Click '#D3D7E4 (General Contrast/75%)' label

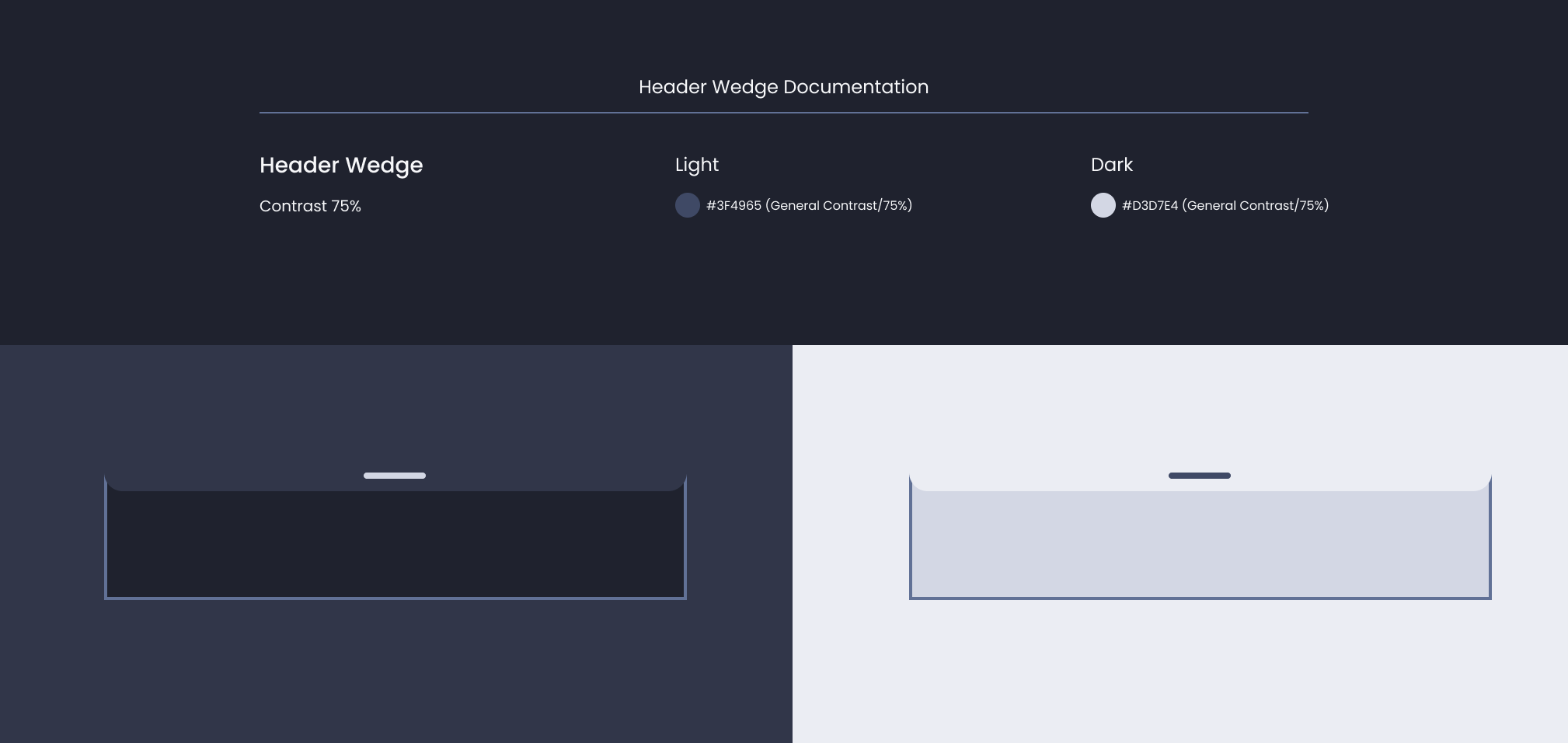pyautogui.click(x=1225, y=205)
